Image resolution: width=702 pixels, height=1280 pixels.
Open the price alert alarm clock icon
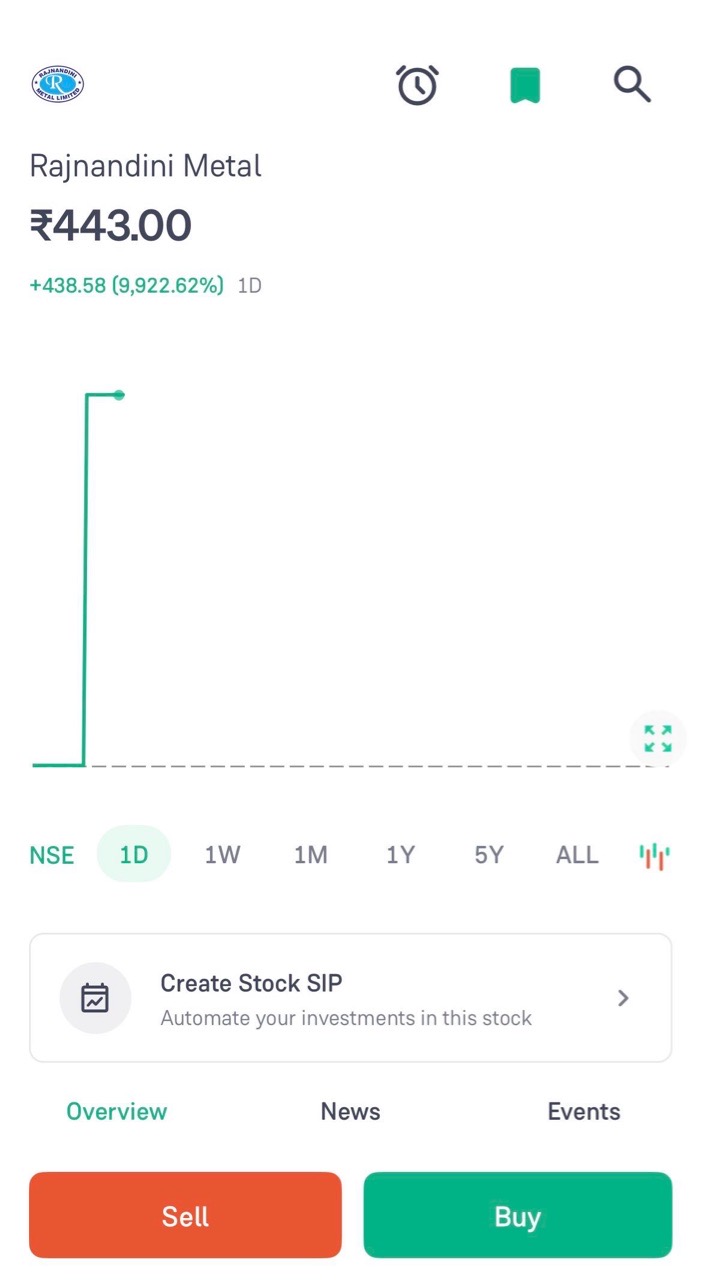pos(417,85)
